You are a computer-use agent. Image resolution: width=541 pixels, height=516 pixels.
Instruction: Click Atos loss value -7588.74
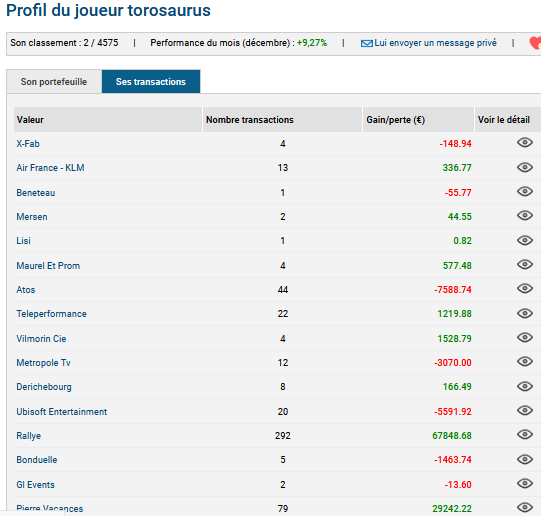point(453,290)
